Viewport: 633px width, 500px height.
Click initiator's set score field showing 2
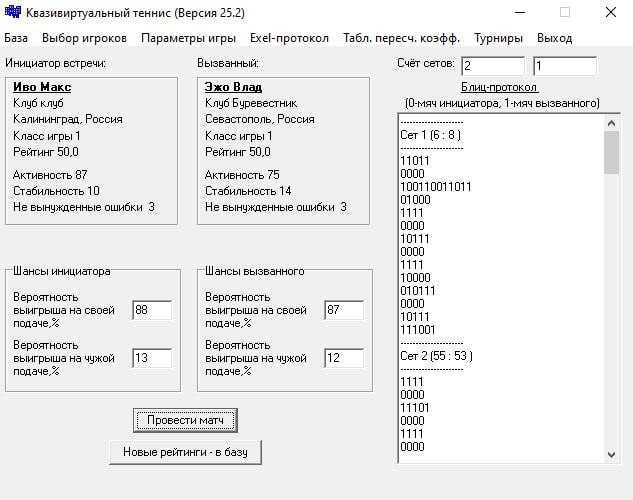[492, 66]
